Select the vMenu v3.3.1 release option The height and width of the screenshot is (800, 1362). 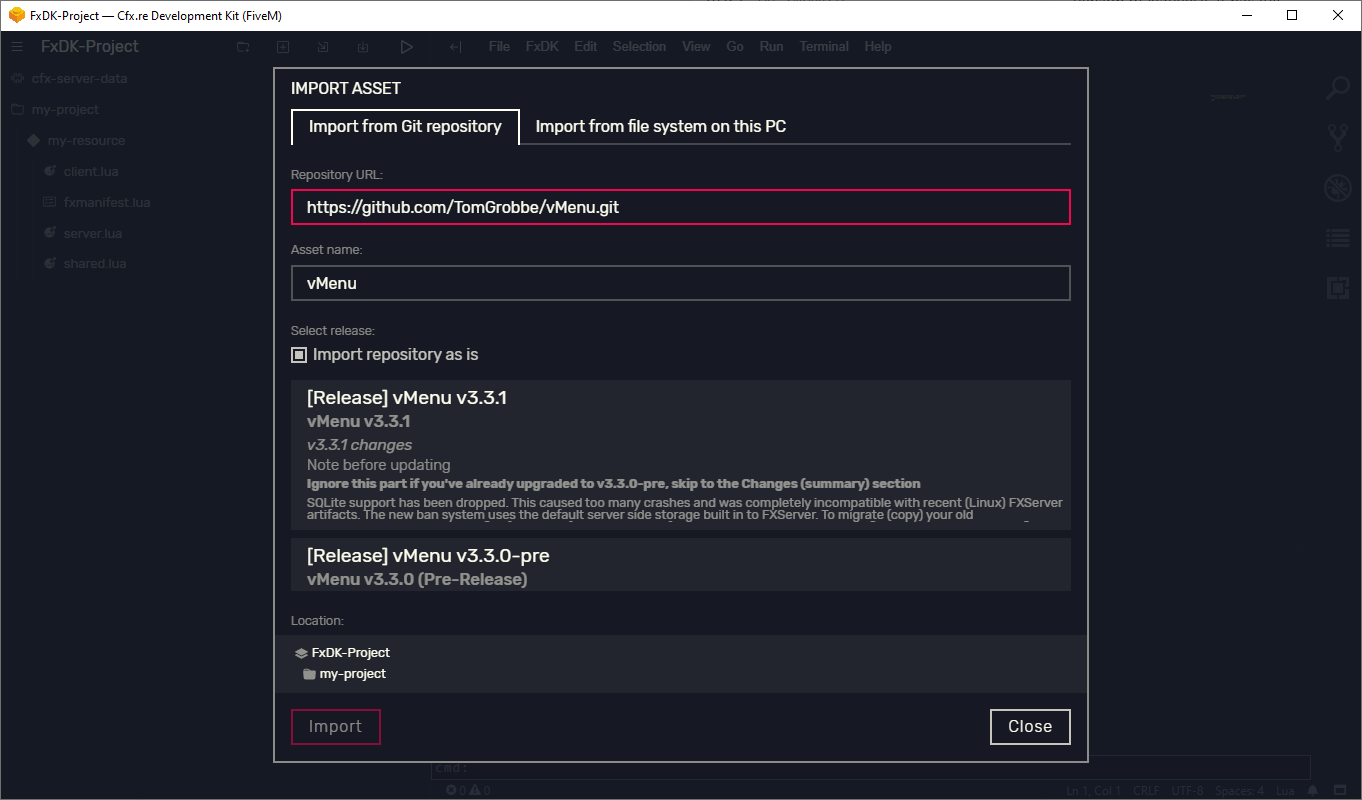click(680, 454)
